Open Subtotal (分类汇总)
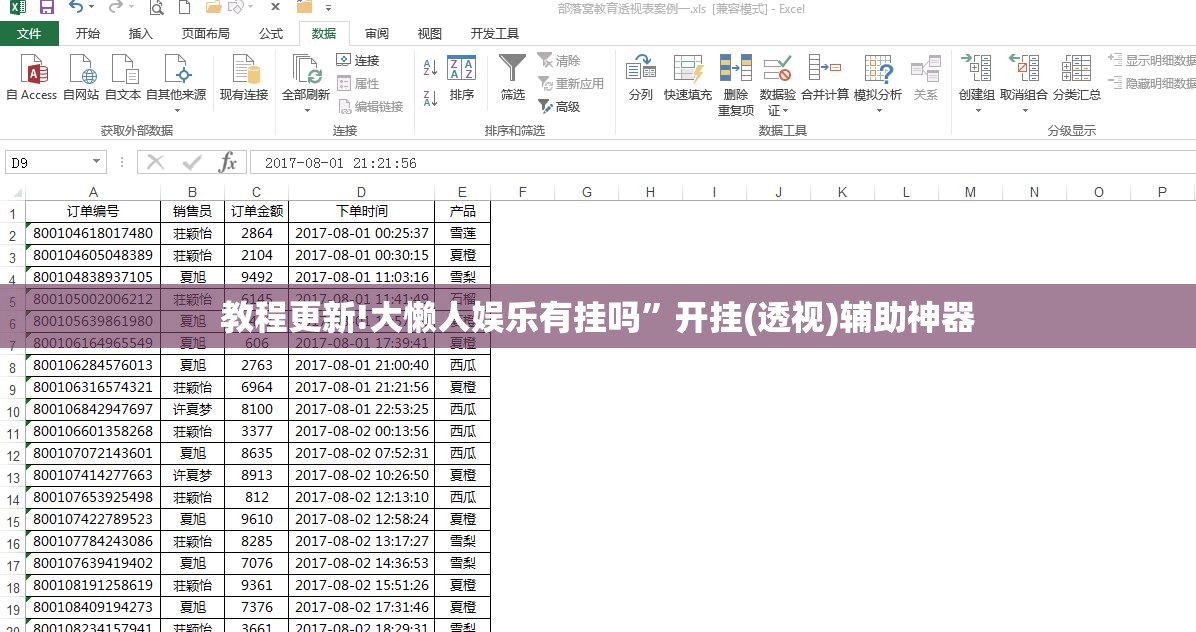The width and height of the screenshot is (1196, 632). (x=1076, y=77)
